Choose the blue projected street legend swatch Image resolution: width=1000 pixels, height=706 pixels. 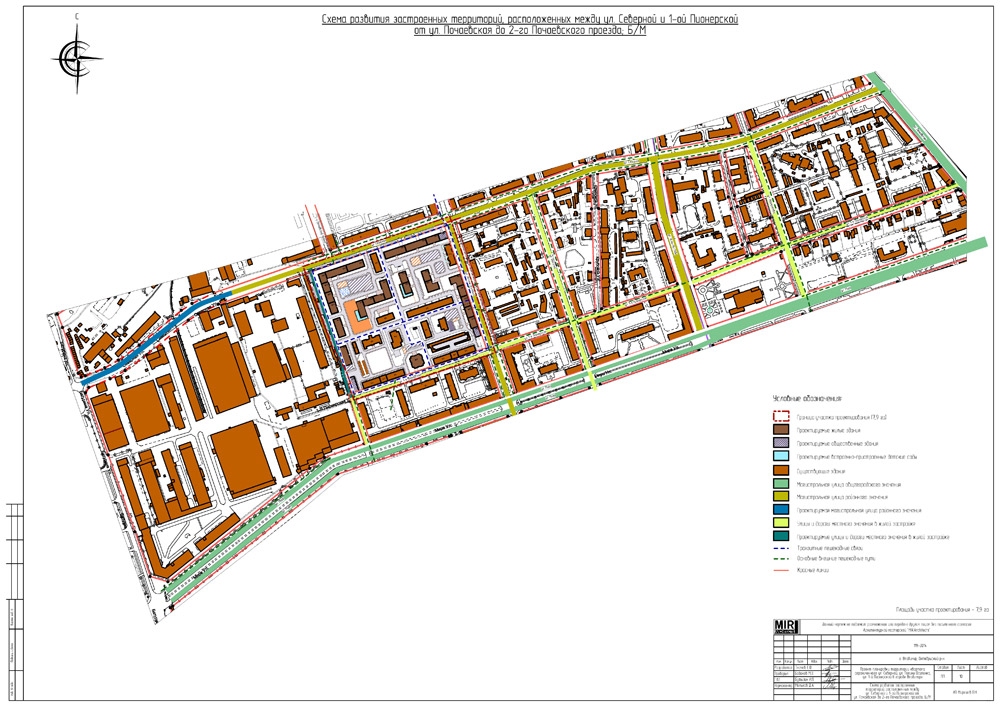pos(783,509)
